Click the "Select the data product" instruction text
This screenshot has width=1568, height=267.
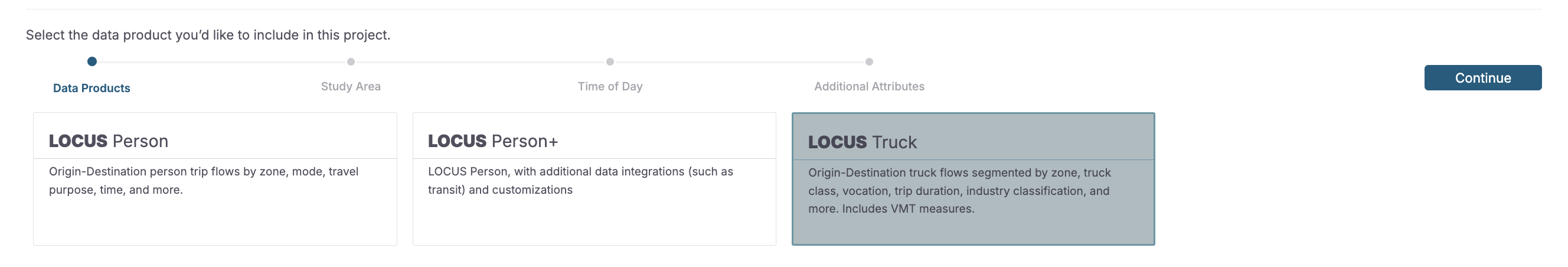[208, 35]
